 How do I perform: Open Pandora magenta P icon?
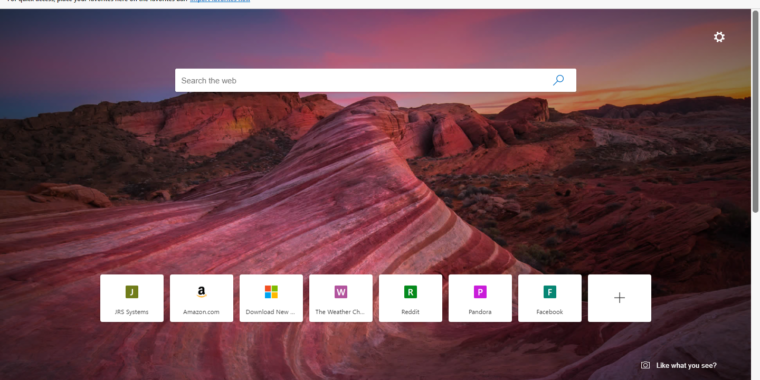480,292
